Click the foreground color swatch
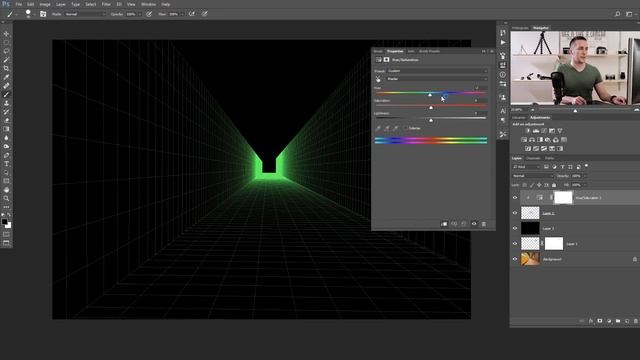The width and height of the screenshot is (640, 360). click(x=4, y=222)
